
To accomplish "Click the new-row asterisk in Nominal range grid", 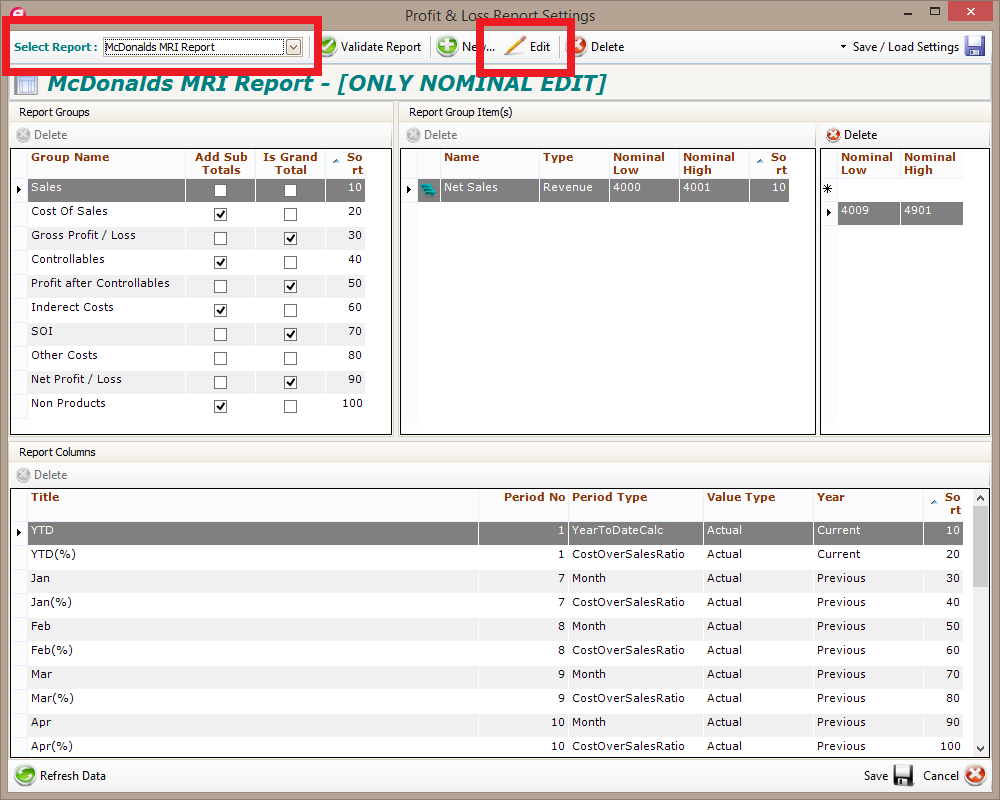I will (828, 189).
